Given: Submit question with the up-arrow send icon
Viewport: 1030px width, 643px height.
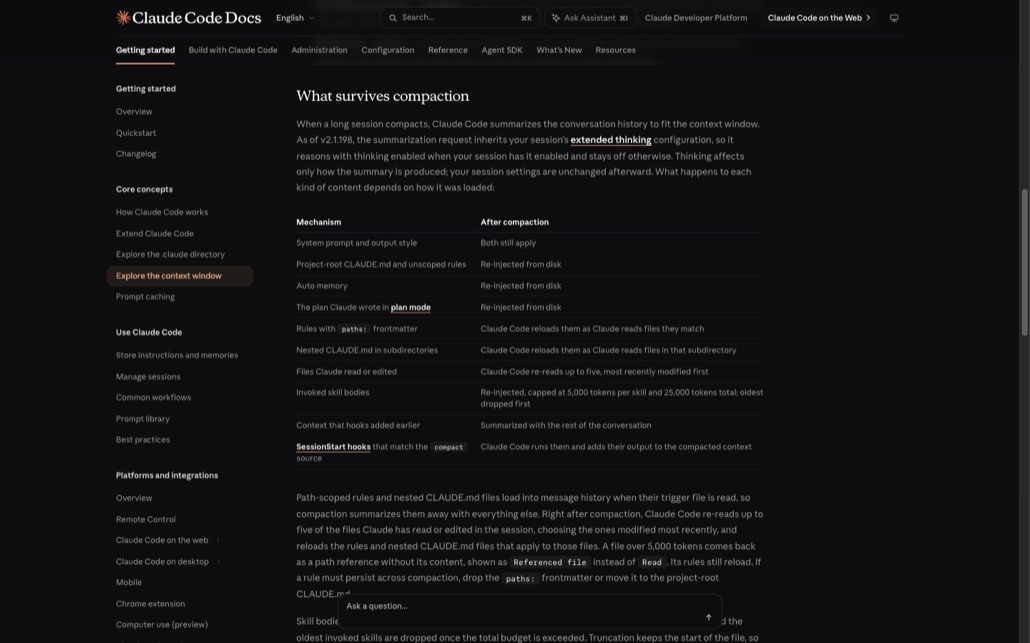Looking at the screenshot, I should tap(708, 617).
